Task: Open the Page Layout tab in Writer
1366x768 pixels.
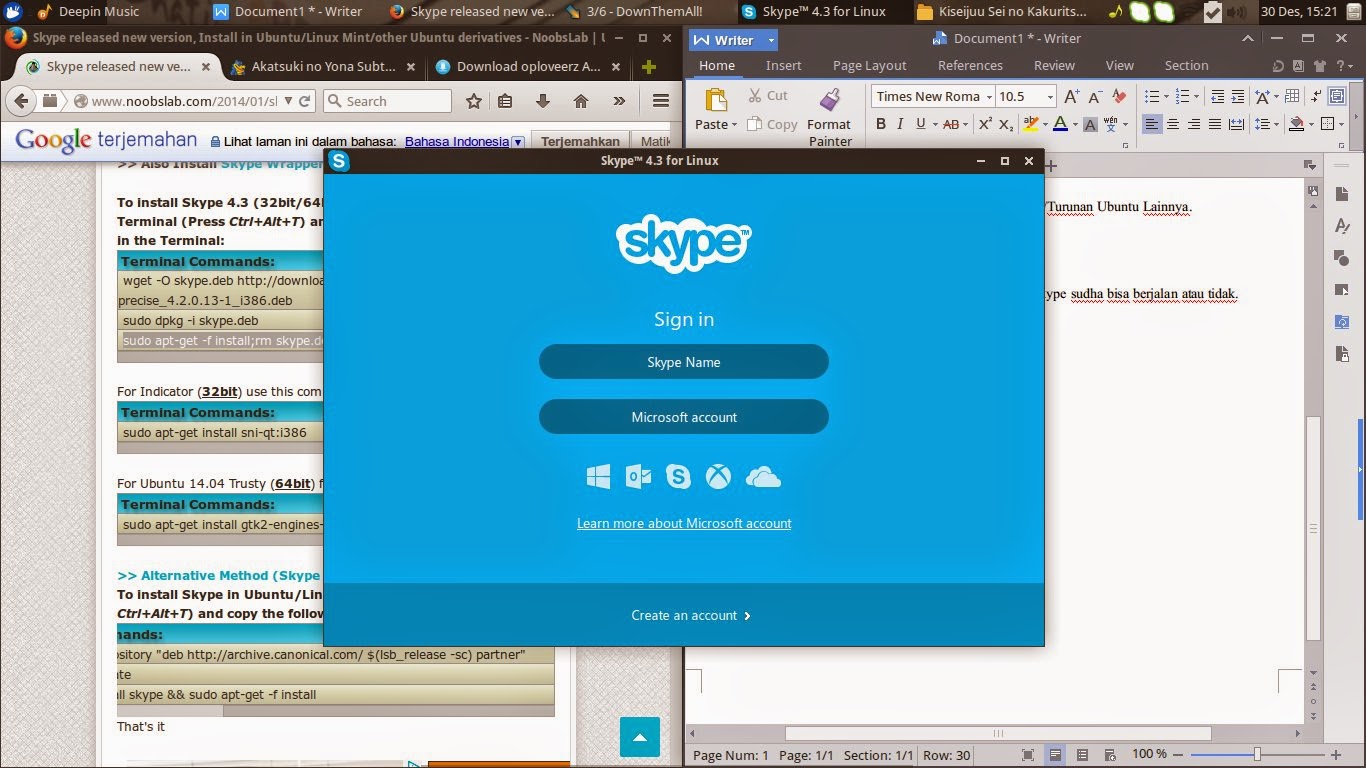Action: [x=869, y=65]
